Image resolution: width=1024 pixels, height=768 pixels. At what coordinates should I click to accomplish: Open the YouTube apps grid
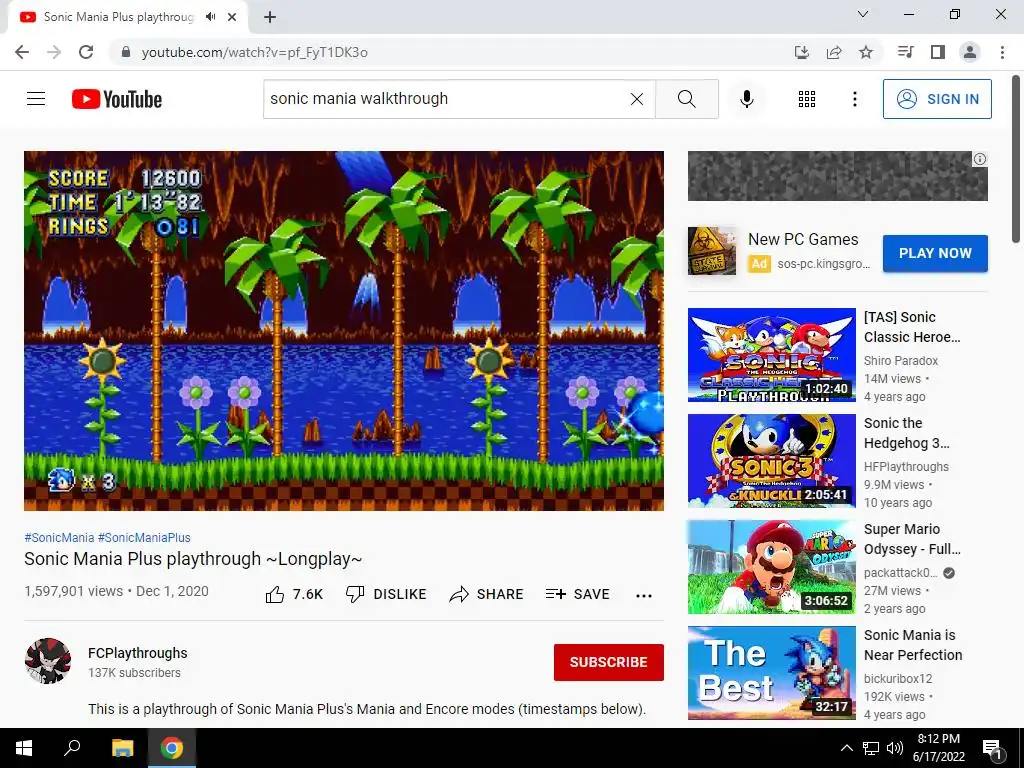pyautogui.click(x=807, y=99)
